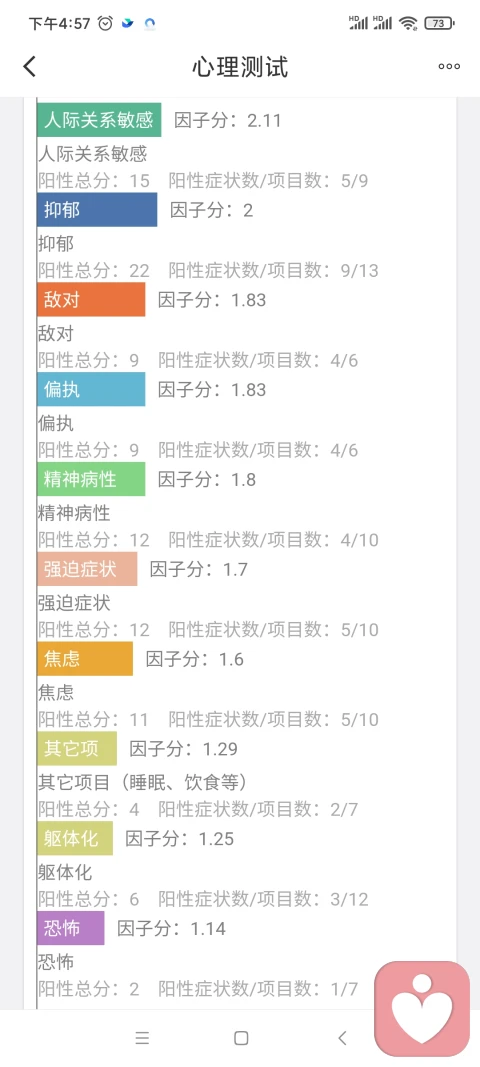Tap the Android back triangle icon
The height and width of the screenshot is (1067, 480).
(x=342, y=1038)
